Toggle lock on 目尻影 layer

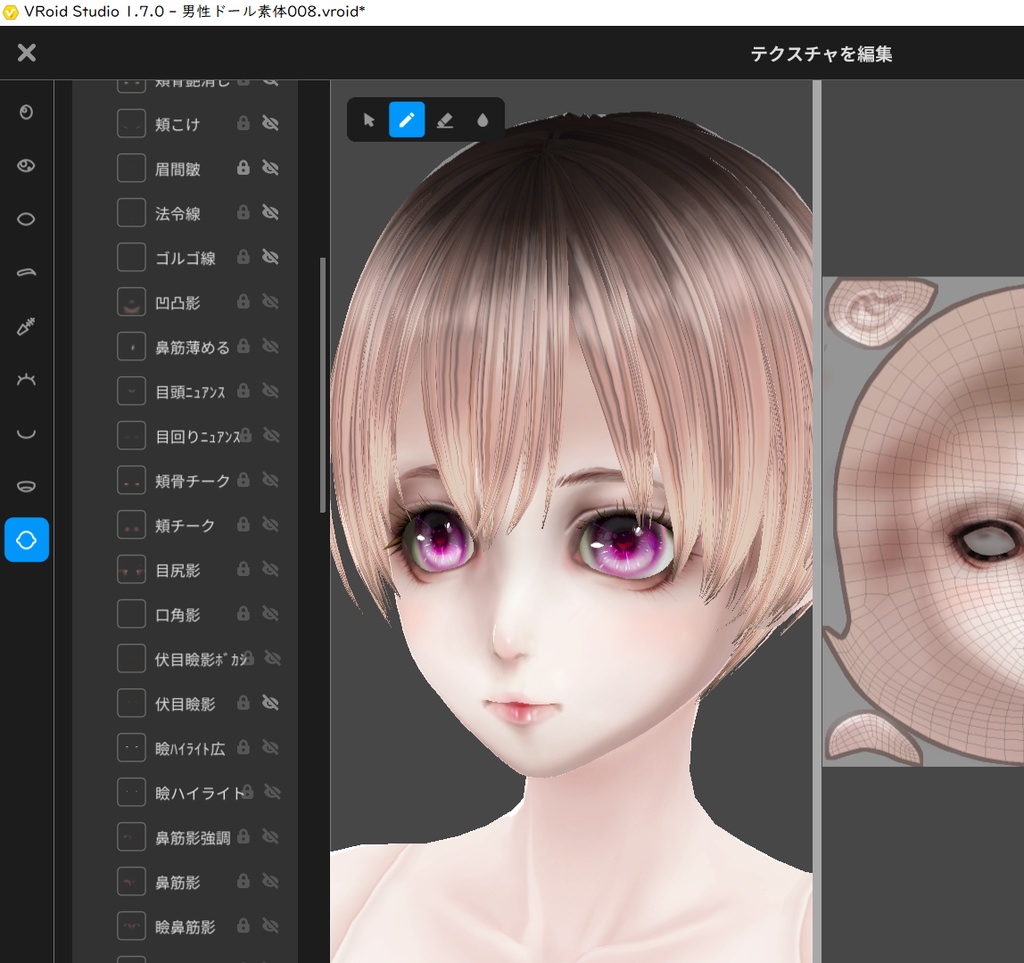pyautogui.click(x=243, y=569)
